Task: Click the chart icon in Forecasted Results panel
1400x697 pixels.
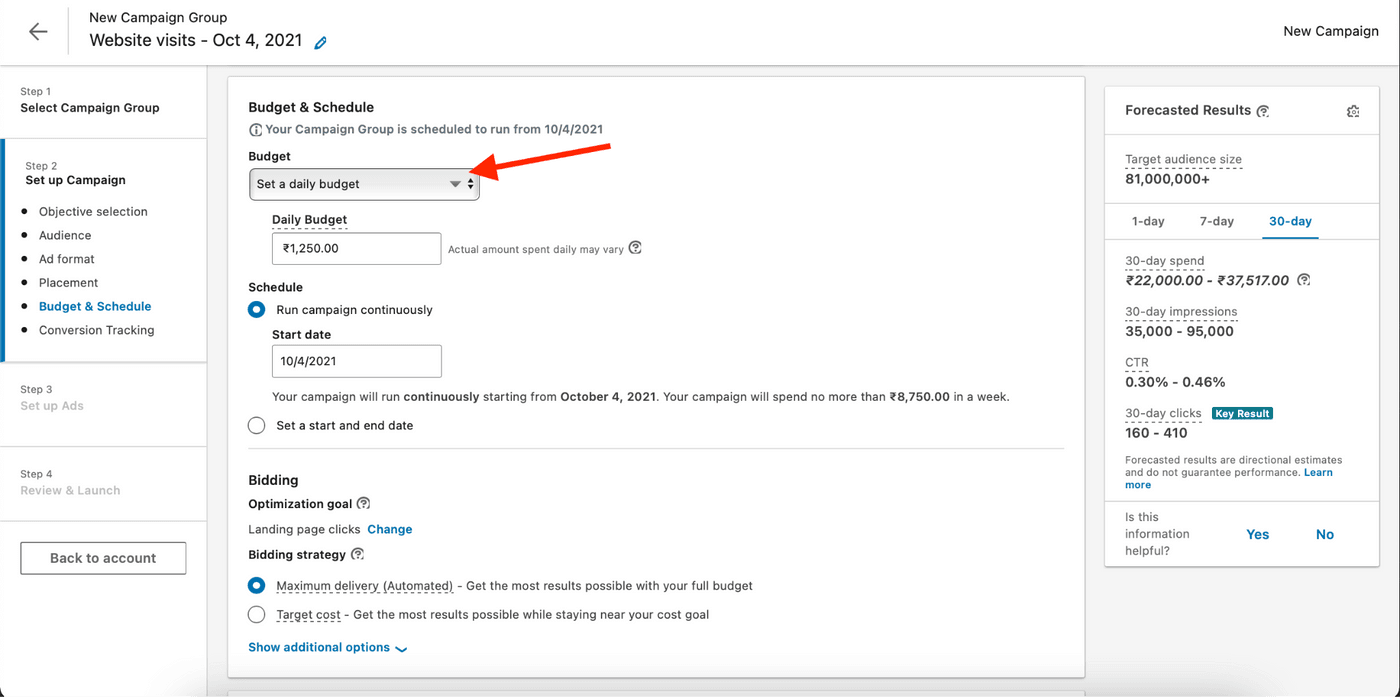Action: [x=1353, y=111]
